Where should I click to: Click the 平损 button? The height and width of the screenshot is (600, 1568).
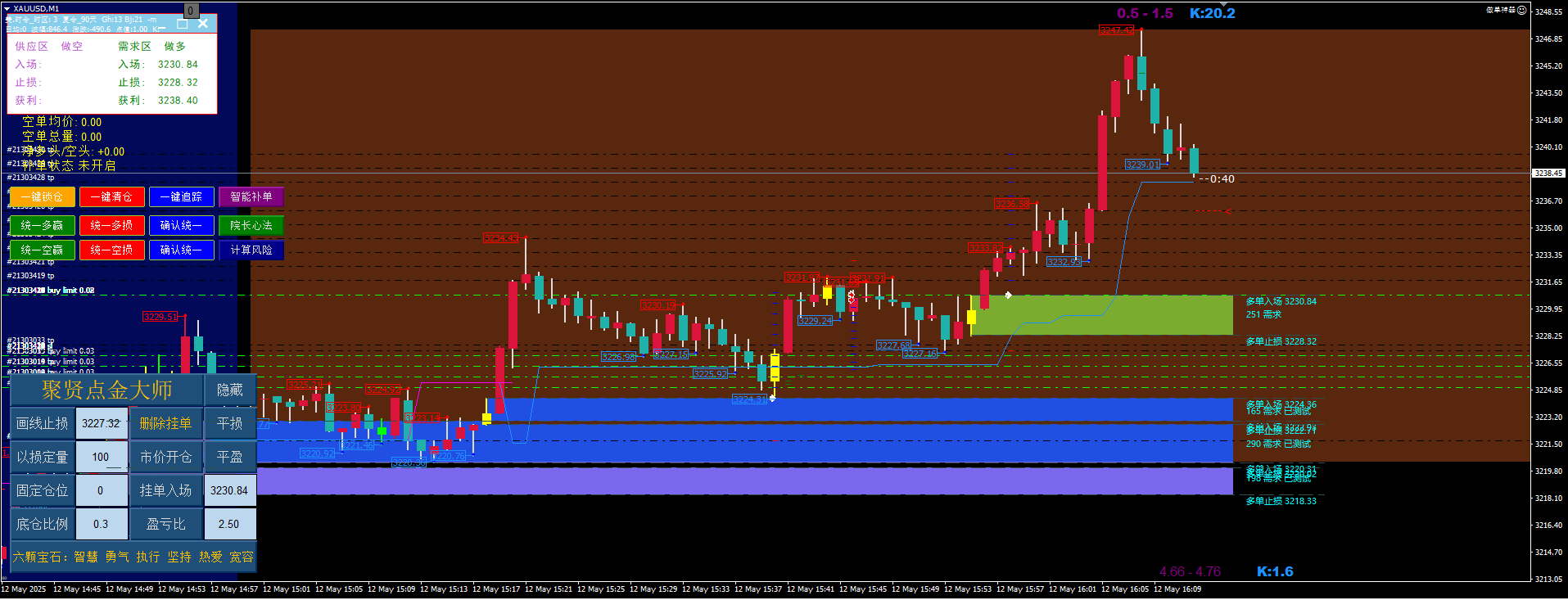[229, 423]
